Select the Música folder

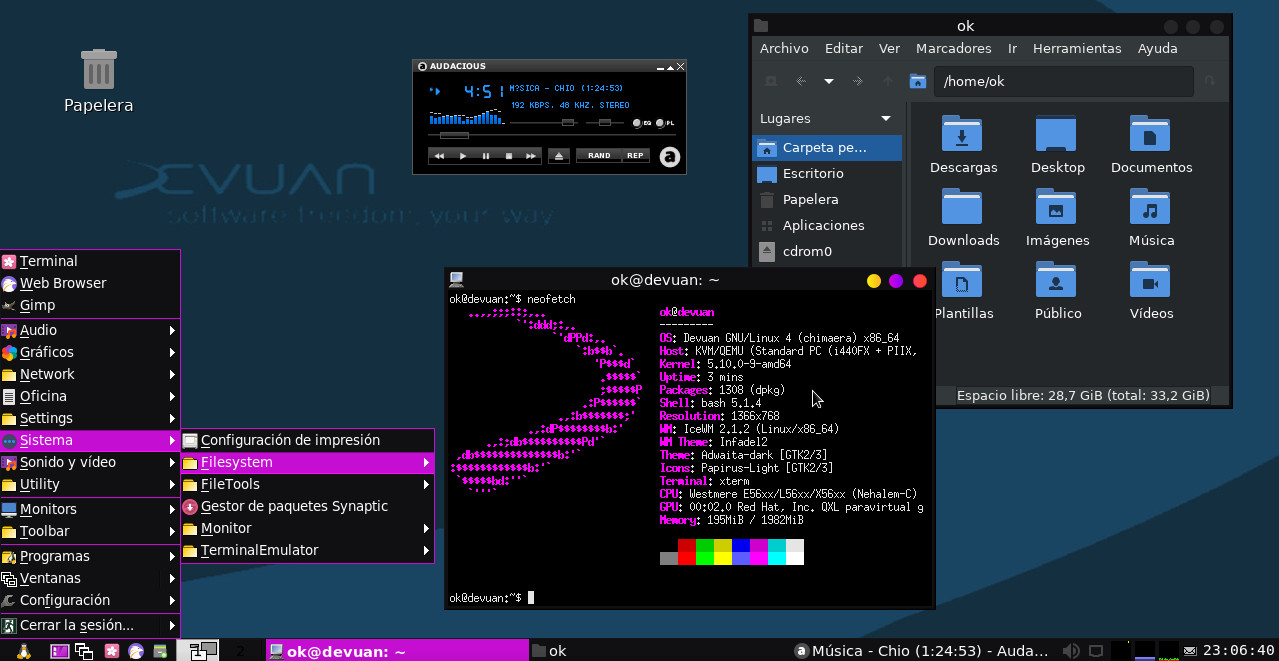1151,217
